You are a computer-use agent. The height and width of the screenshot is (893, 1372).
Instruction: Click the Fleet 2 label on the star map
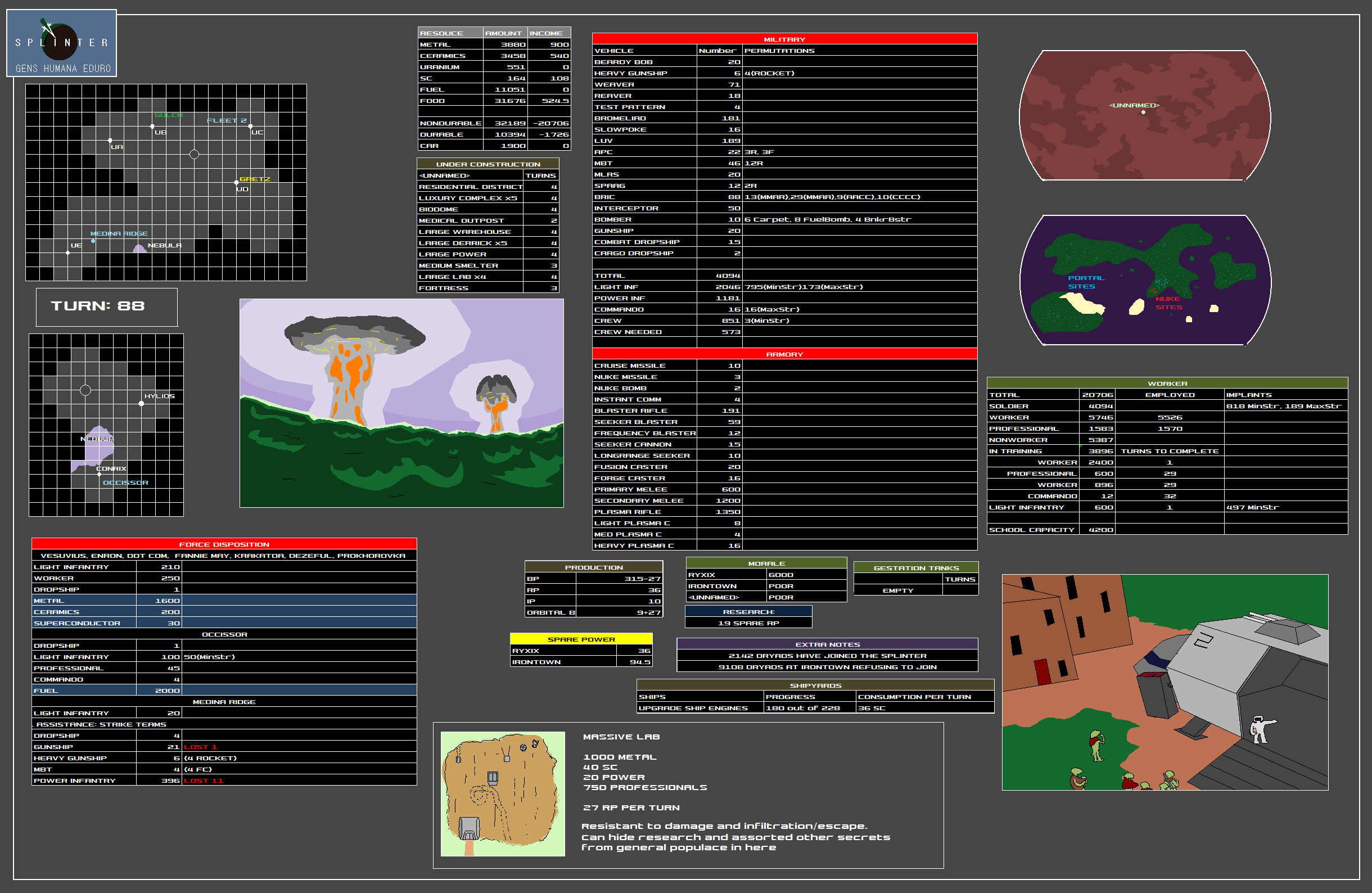[226, 120]
